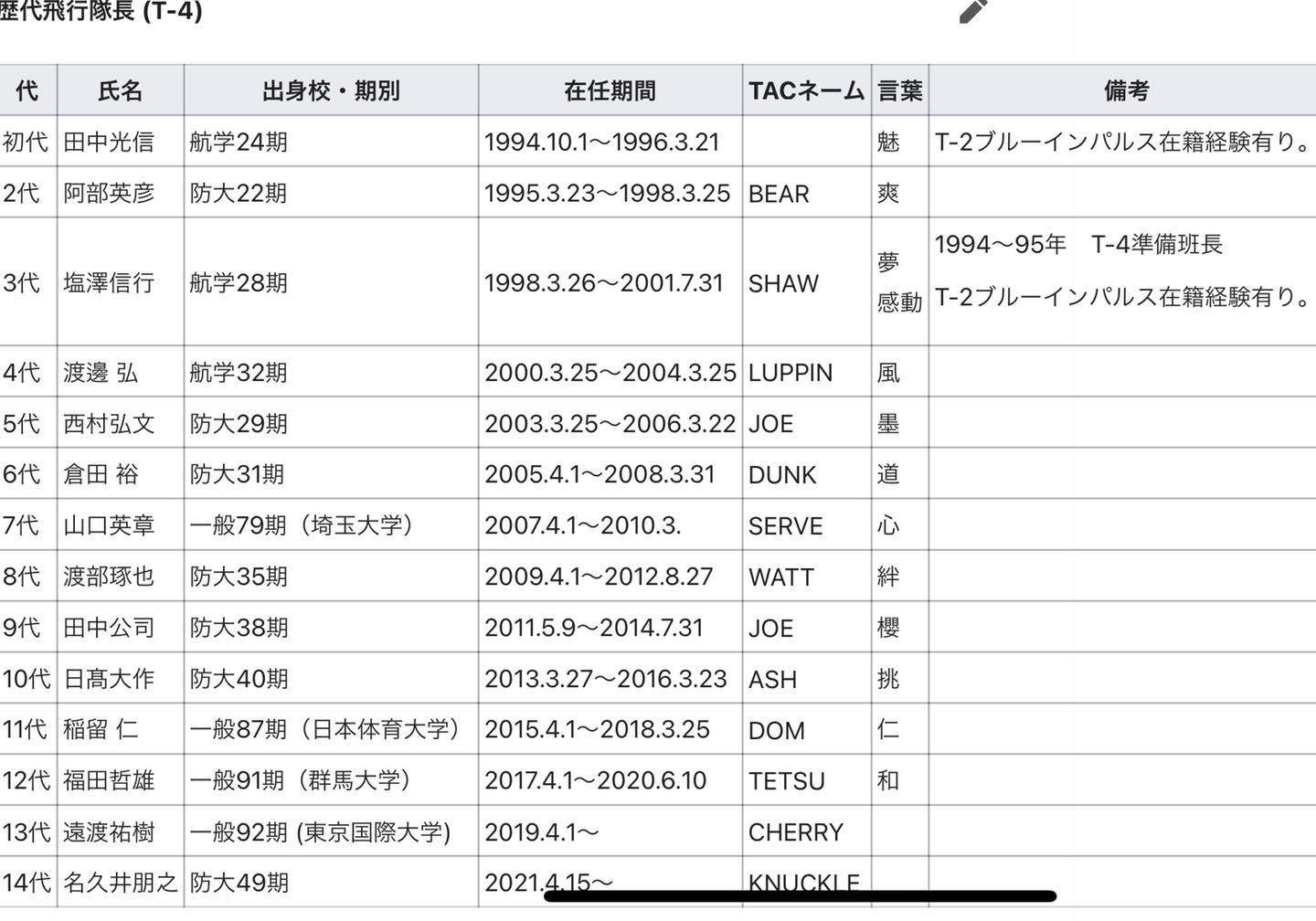The image size is (1316, 921).
Task: Select the TAC name SHAW
Action: 783,283
